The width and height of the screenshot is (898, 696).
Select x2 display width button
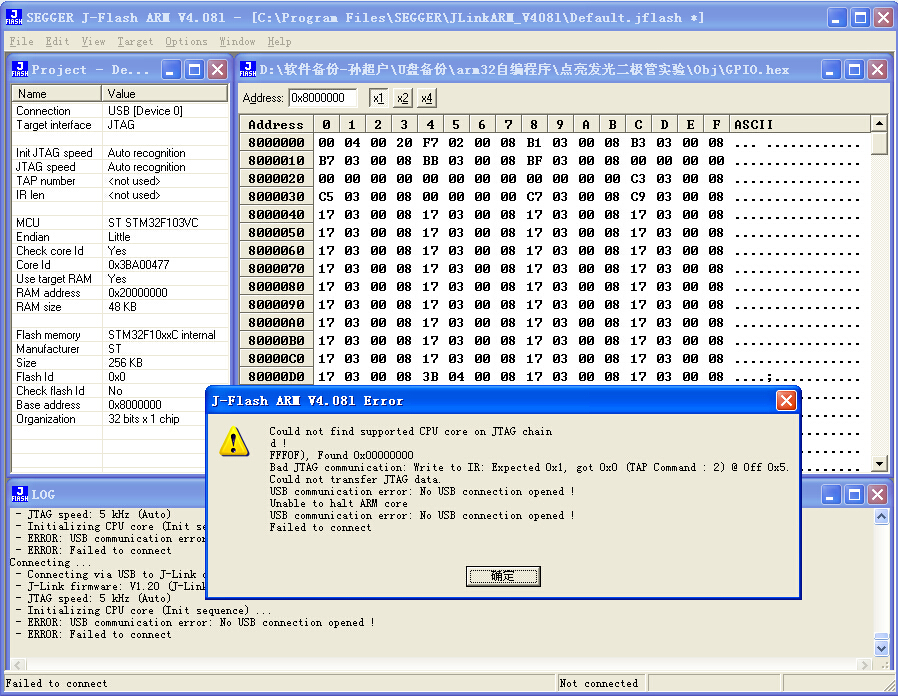coord(403,98)
